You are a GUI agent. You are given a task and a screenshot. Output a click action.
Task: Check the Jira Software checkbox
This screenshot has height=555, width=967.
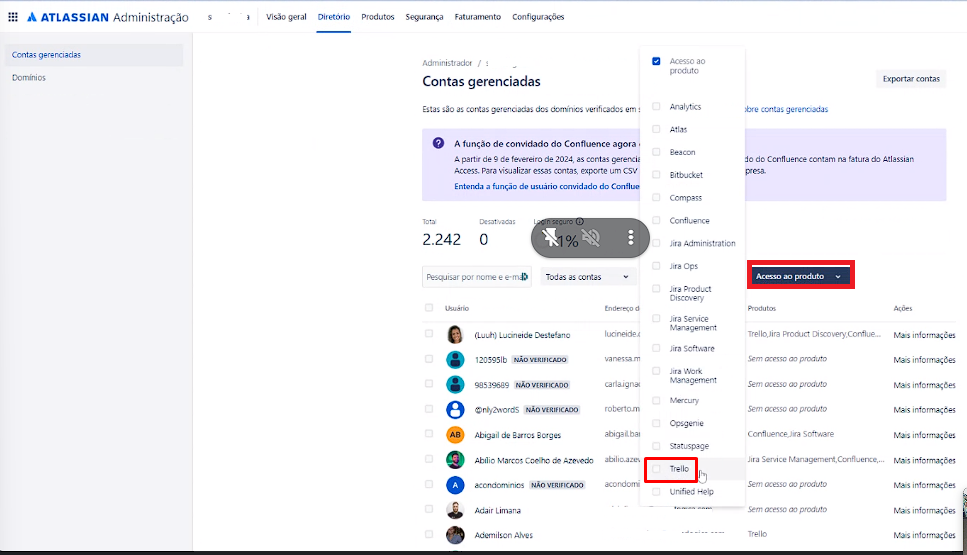[x=656, y=348]
